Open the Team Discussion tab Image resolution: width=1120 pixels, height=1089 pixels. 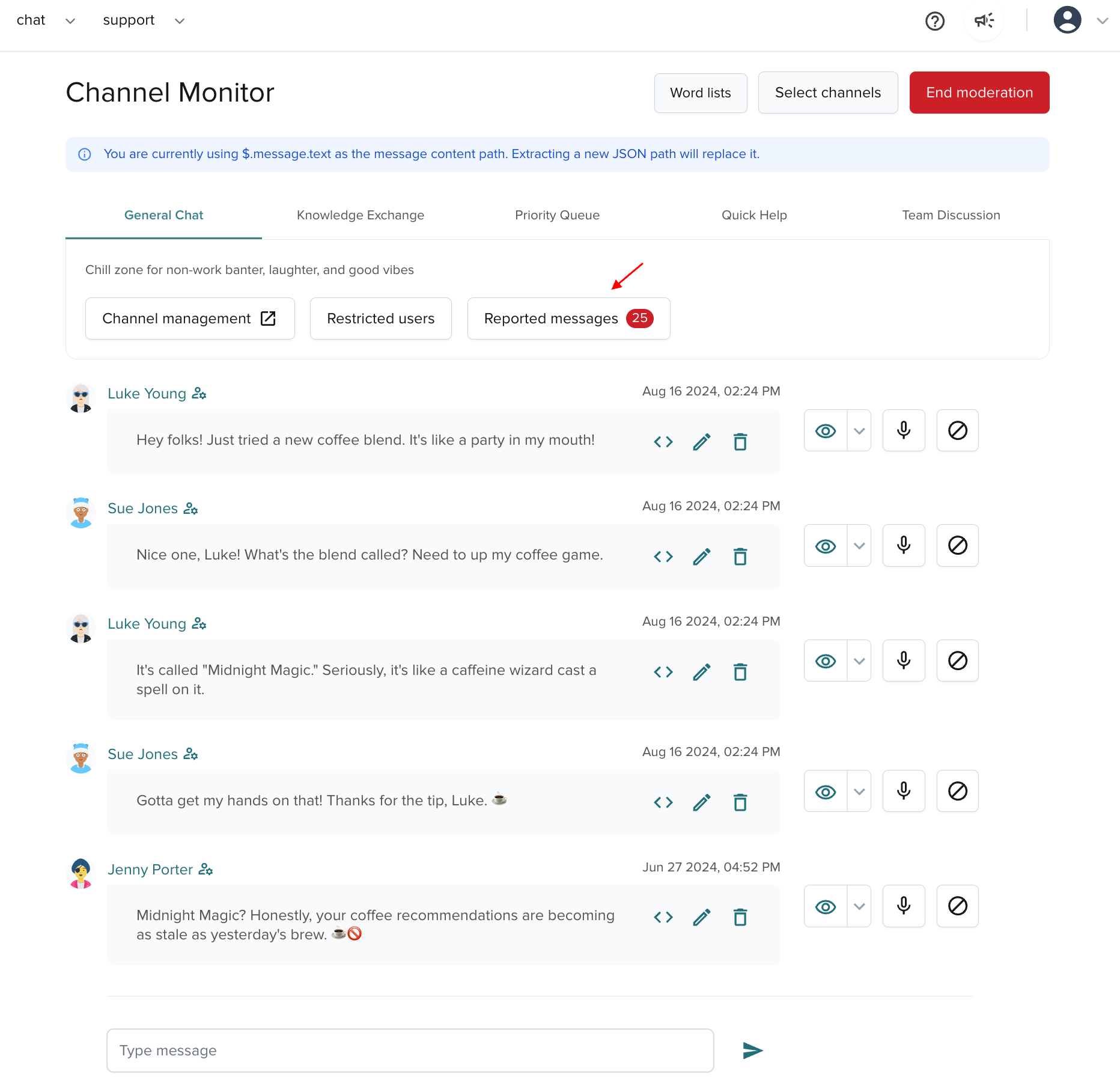[x=951, y=215]
